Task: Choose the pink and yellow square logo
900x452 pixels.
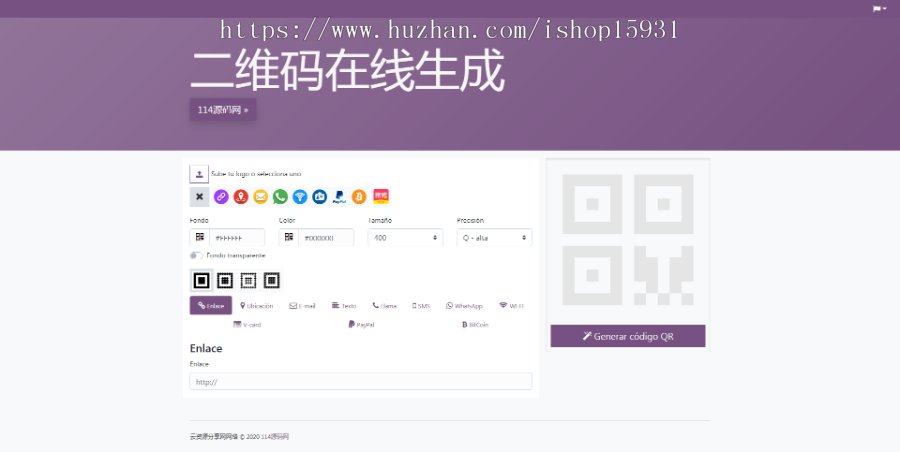Action: pyautogui.click(x=381, y=197)
